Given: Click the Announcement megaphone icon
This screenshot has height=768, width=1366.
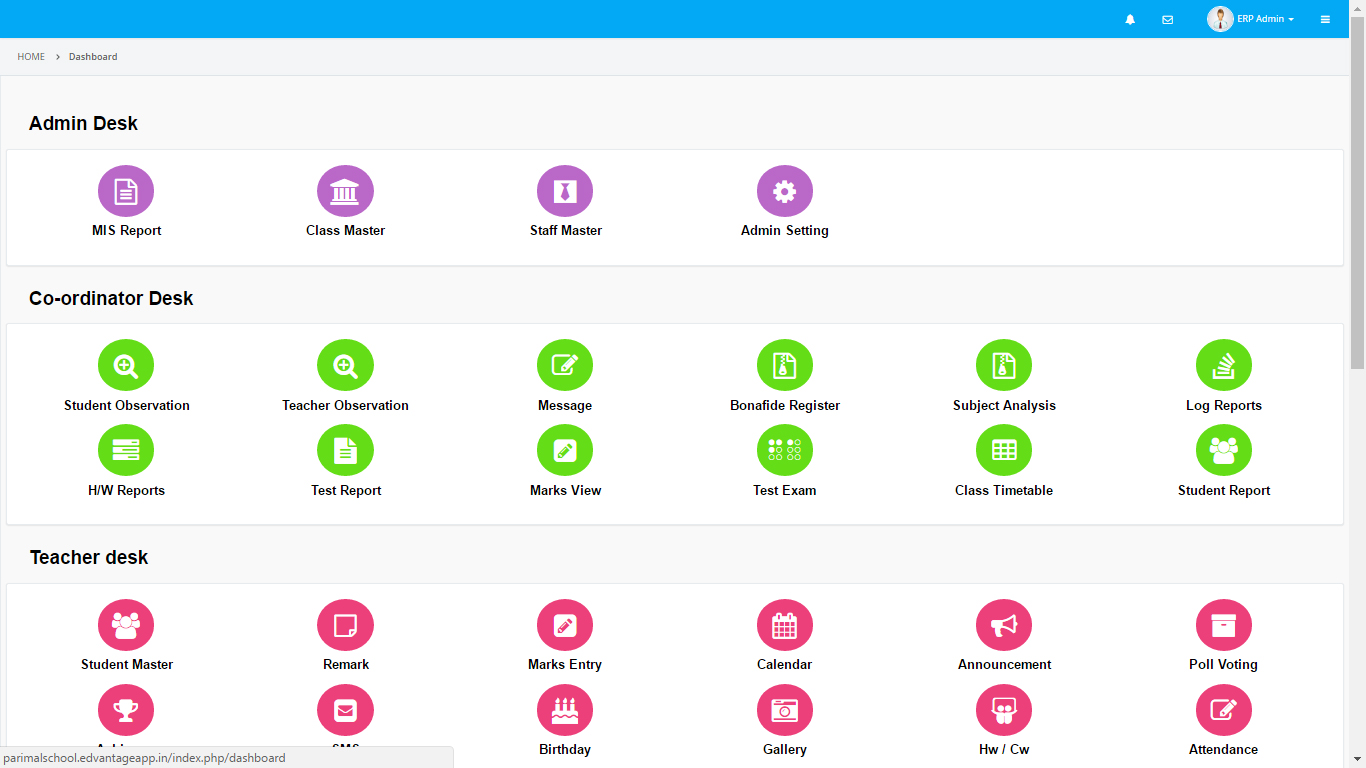Looking at the screenshot, I should 1004,625.
